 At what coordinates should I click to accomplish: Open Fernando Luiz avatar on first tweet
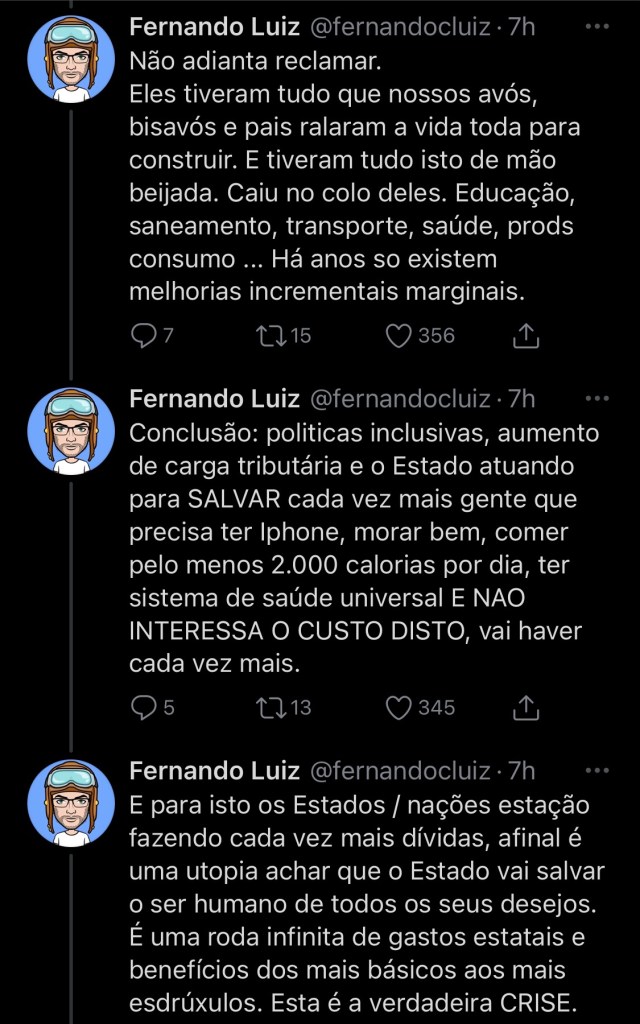pos(71,59)
